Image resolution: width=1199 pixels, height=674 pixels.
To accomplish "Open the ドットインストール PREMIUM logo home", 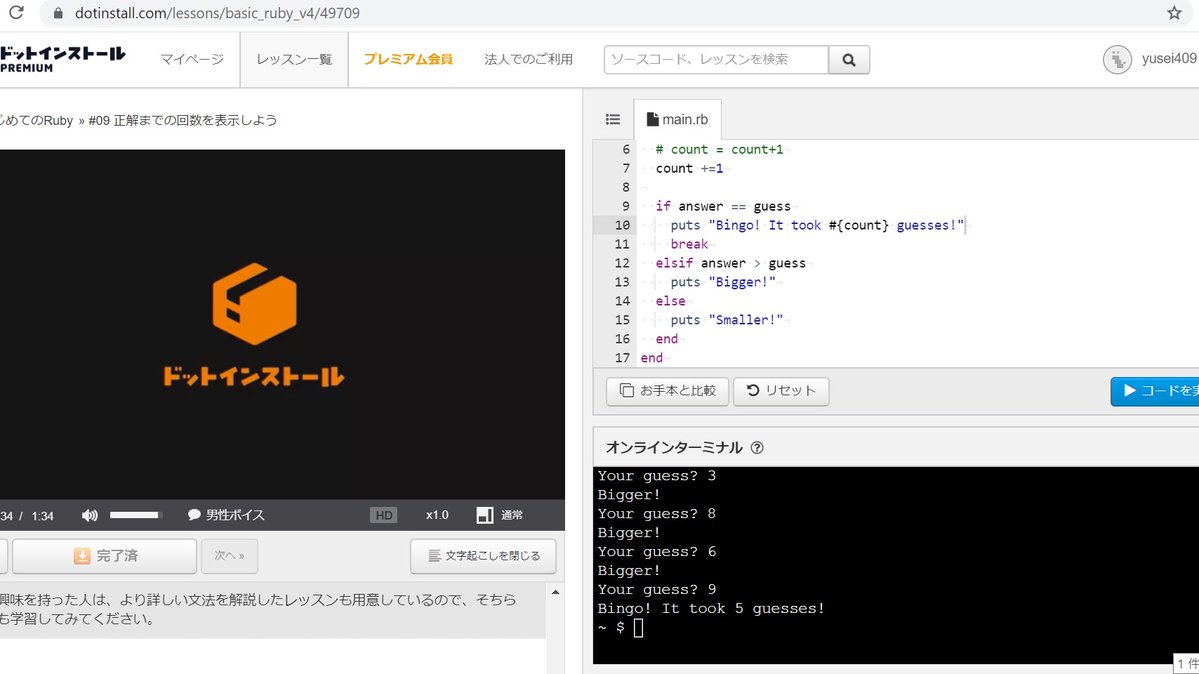I will tap(63, 59).
